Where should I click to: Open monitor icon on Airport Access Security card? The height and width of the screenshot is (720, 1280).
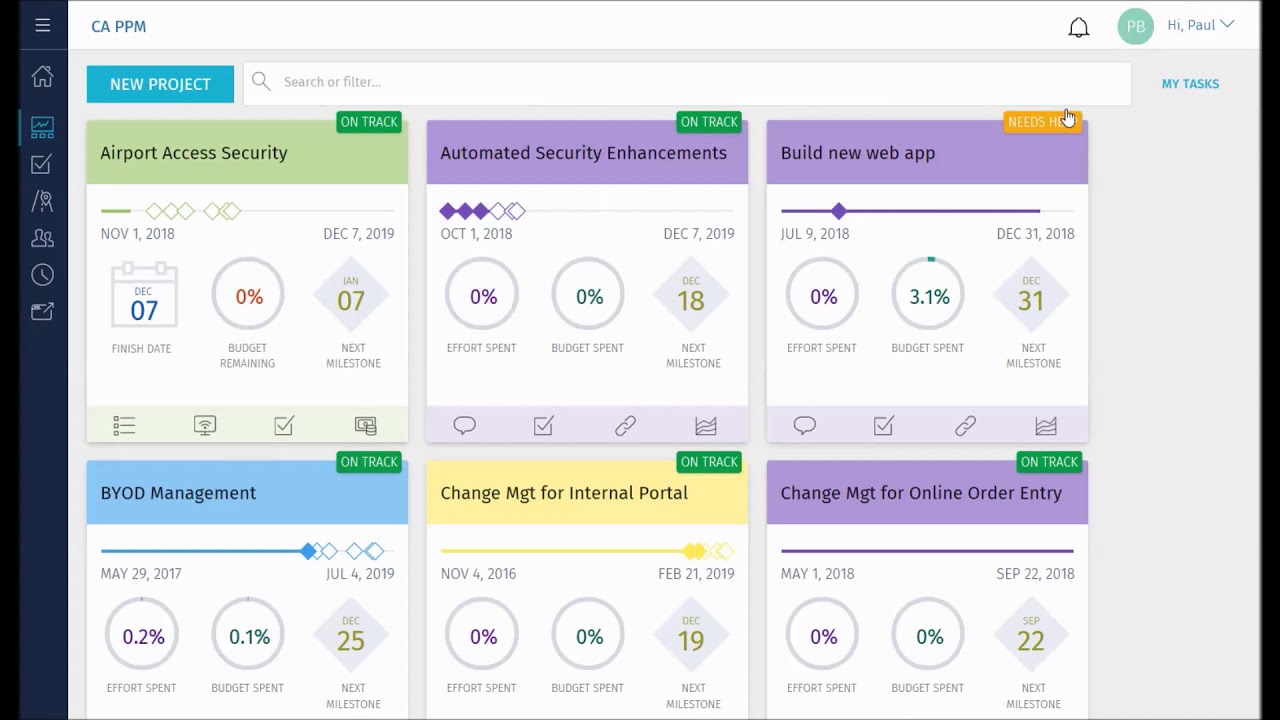pyautogui.click(x=204, y=426)
